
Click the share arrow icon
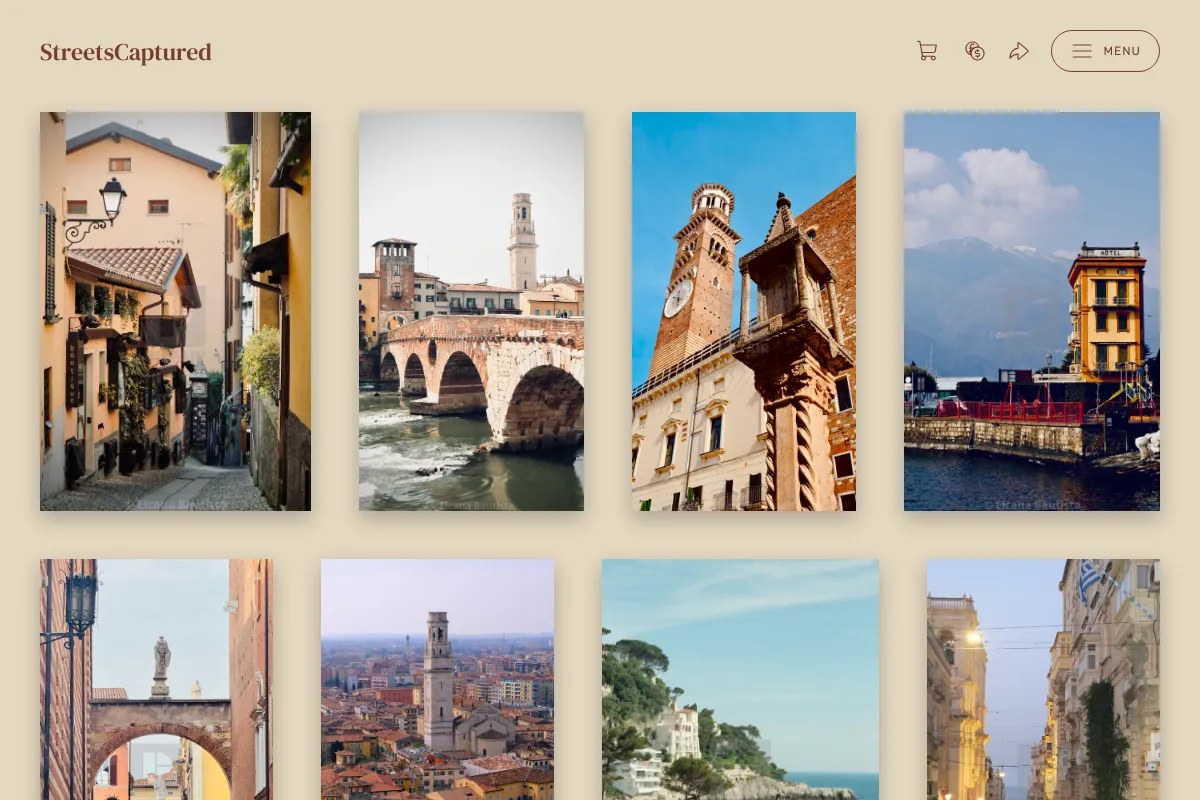(1019, 51)
